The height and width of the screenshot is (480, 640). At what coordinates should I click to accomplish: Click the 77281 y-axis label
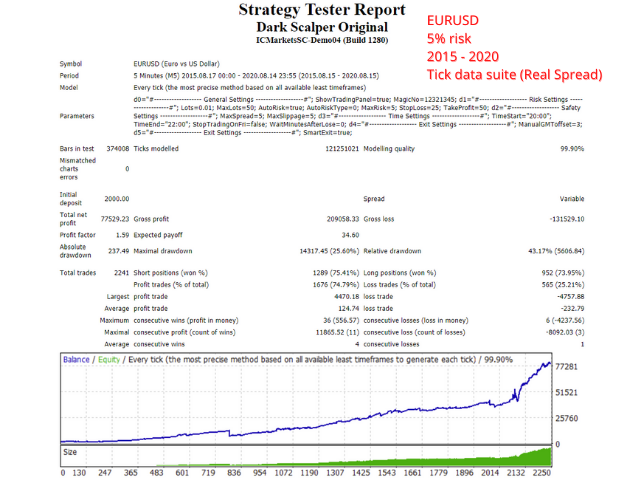point(567,367)
